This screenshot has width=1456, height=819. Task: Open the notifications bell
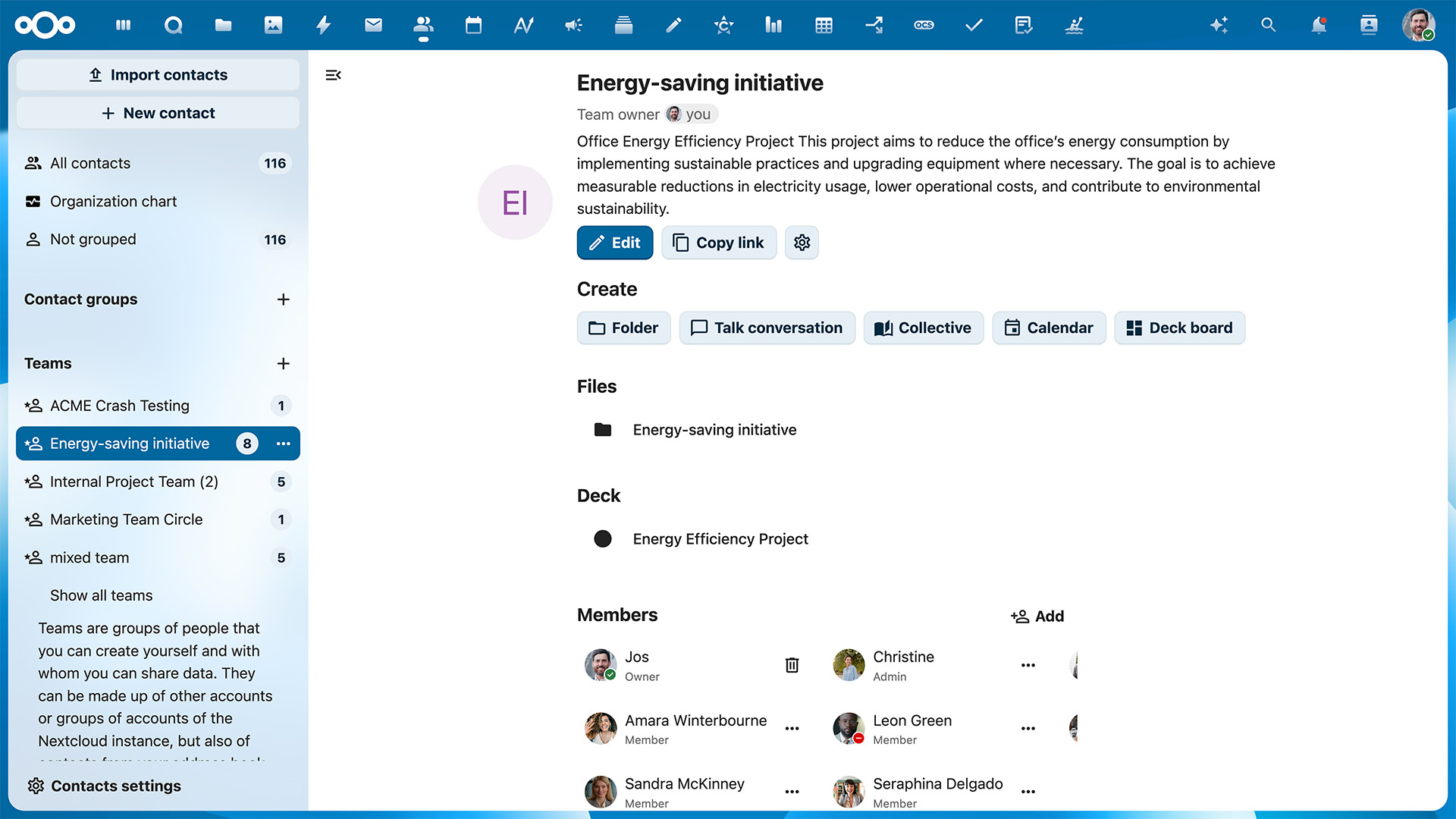click(x=1319, y=25)
